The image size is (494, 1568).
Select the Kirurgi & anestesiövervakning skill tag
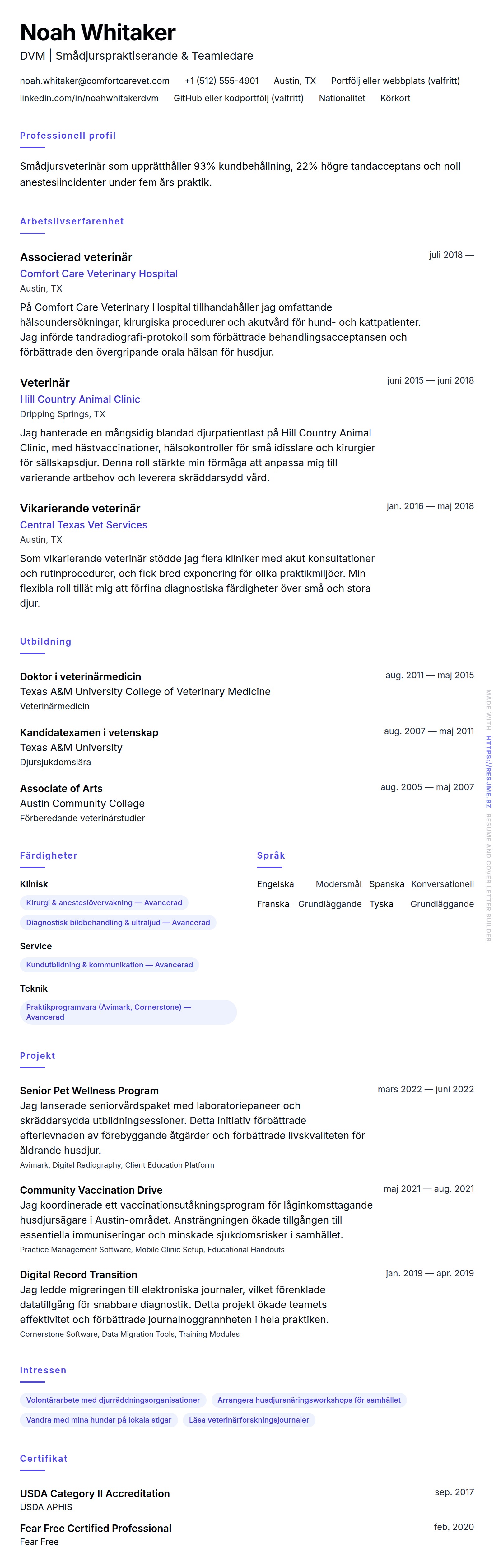coord(104,903)
